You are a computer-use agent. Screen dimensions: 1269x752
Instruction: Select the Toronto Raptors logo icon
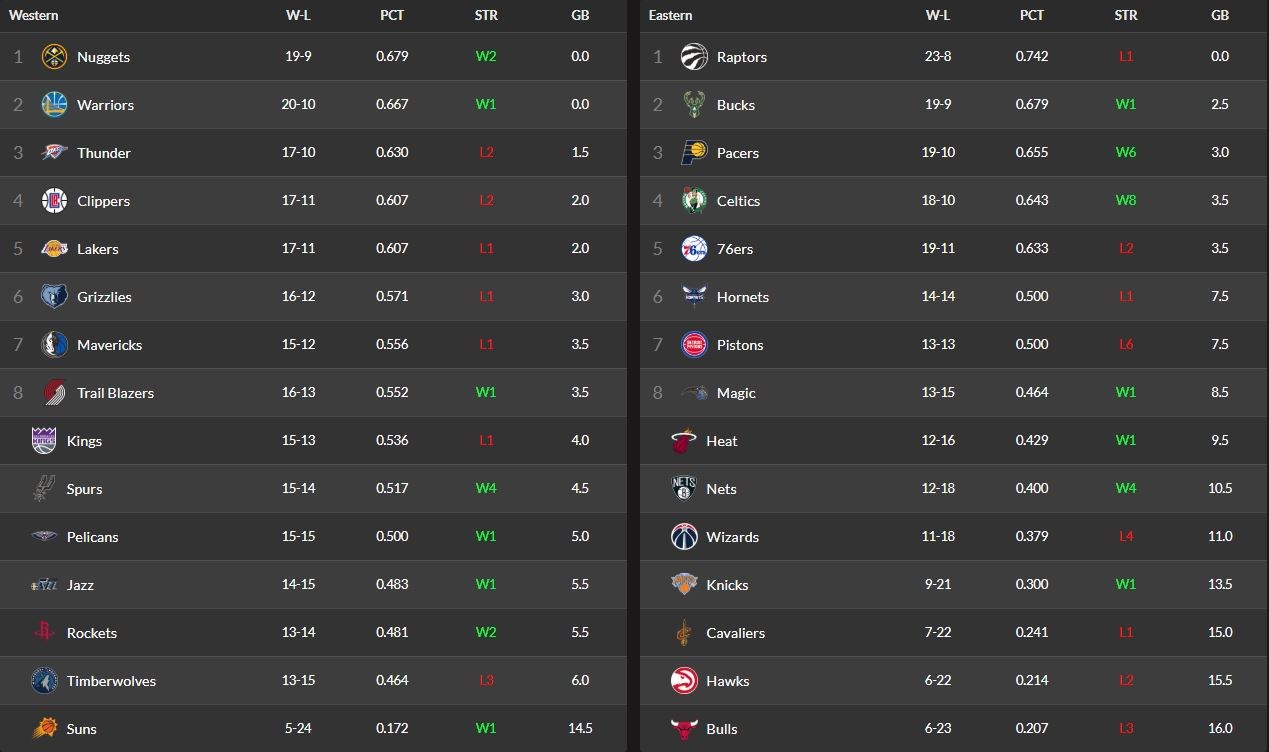pos(694,57)
